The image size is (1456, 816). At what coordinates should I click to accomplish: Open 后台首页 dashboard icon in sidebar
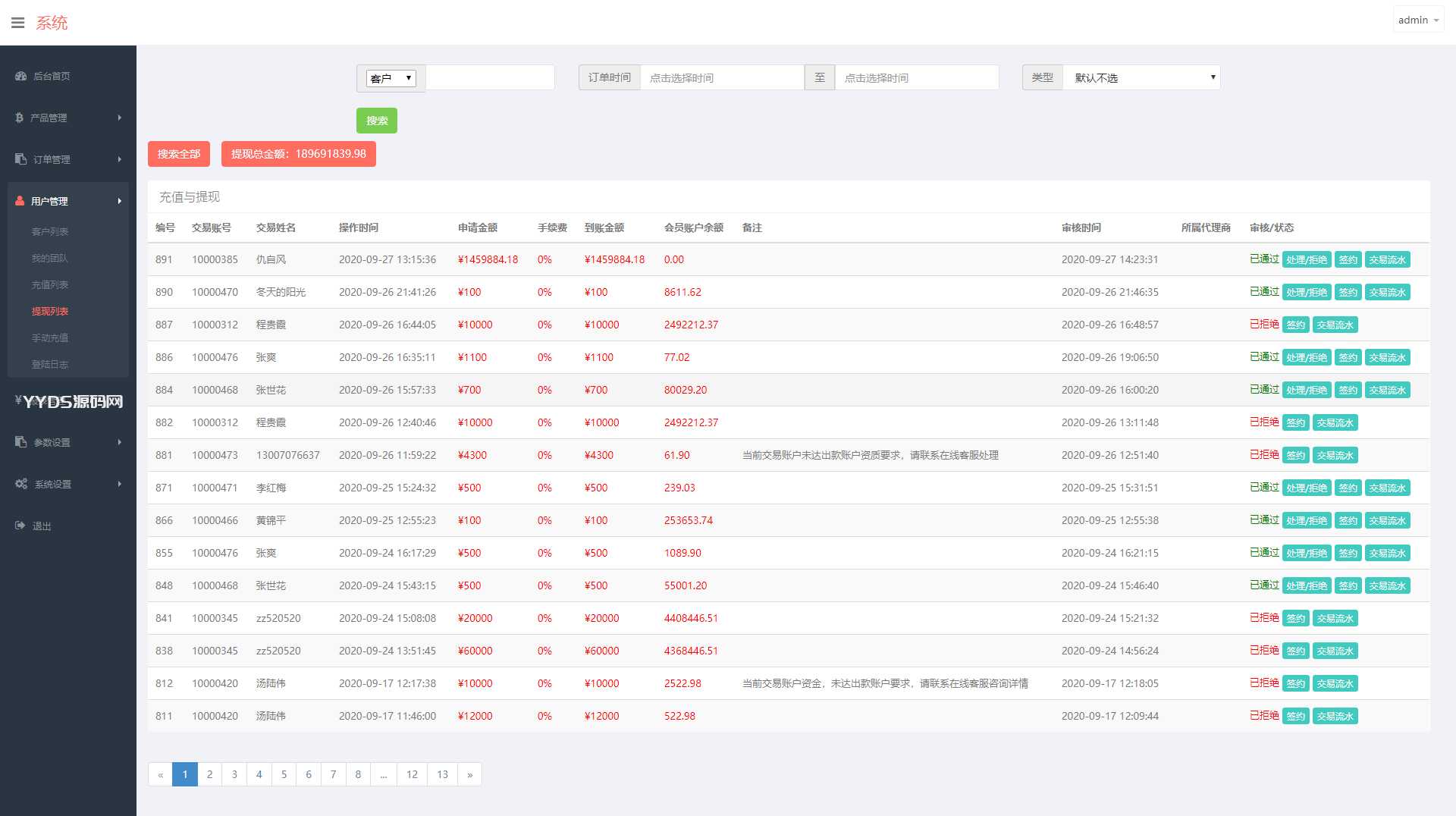point(20,76)
